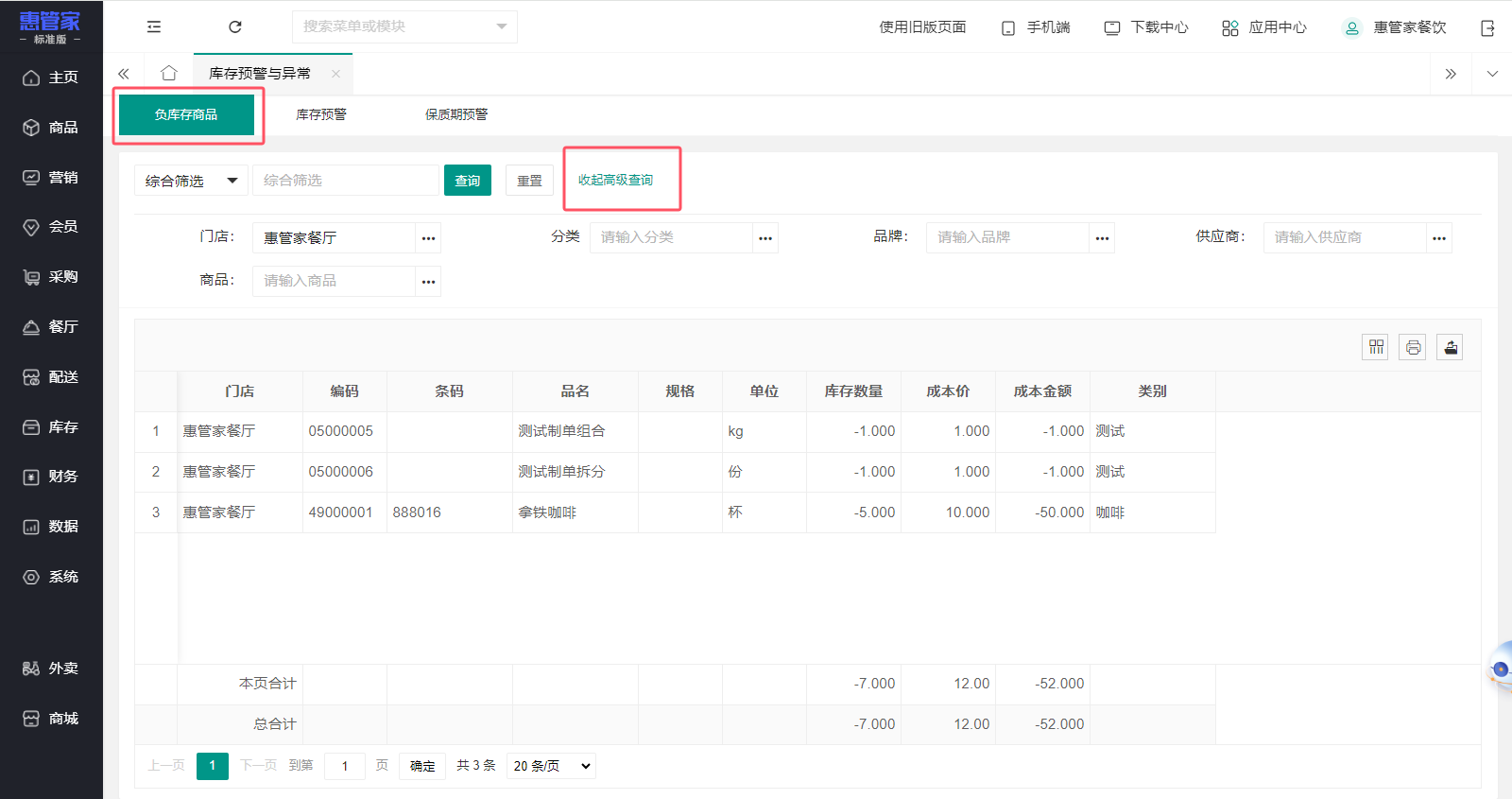Open the 品牌 selector ellipsis button

[1102, 238]
